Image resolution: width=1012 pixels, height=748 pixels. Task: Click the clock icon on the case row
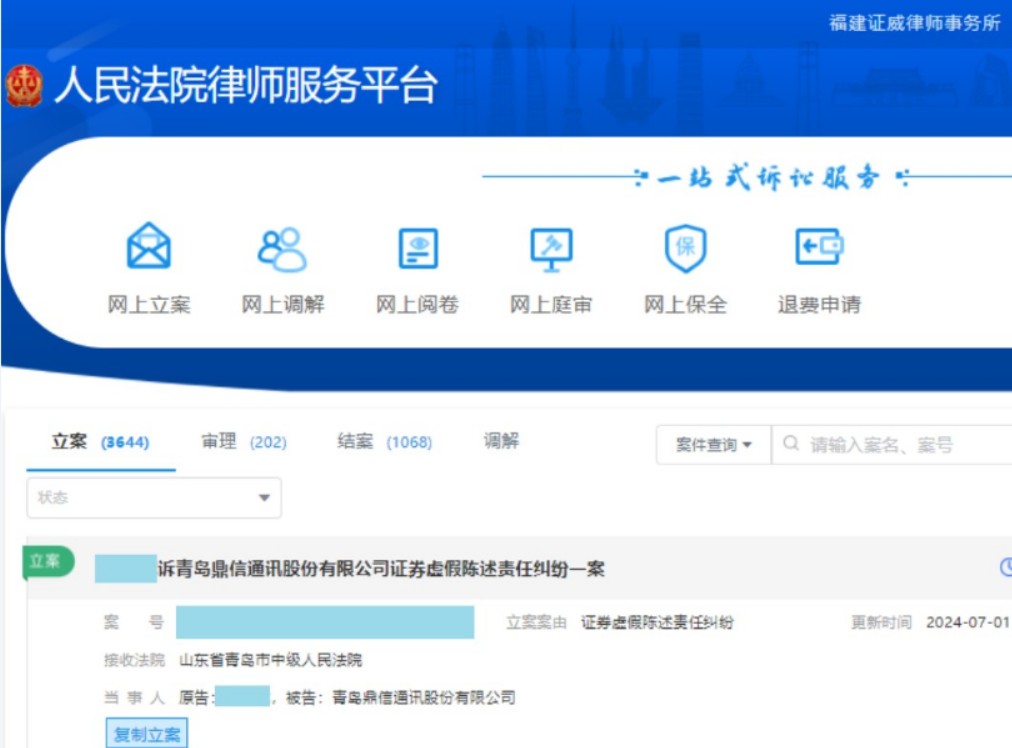coord(1006,567)
